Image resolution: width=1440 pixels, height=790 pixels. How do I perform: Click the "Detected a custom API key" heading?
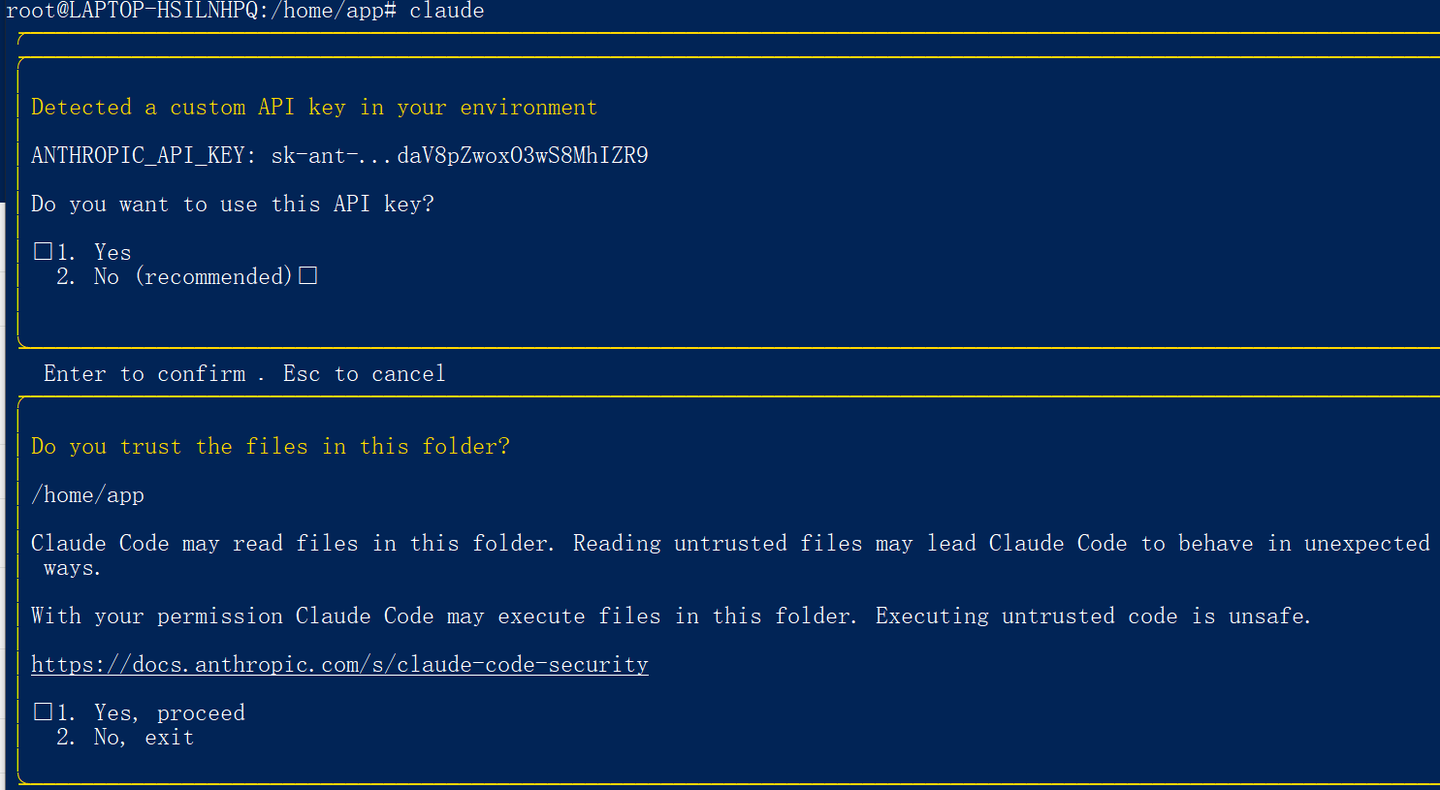click(314, 108)
